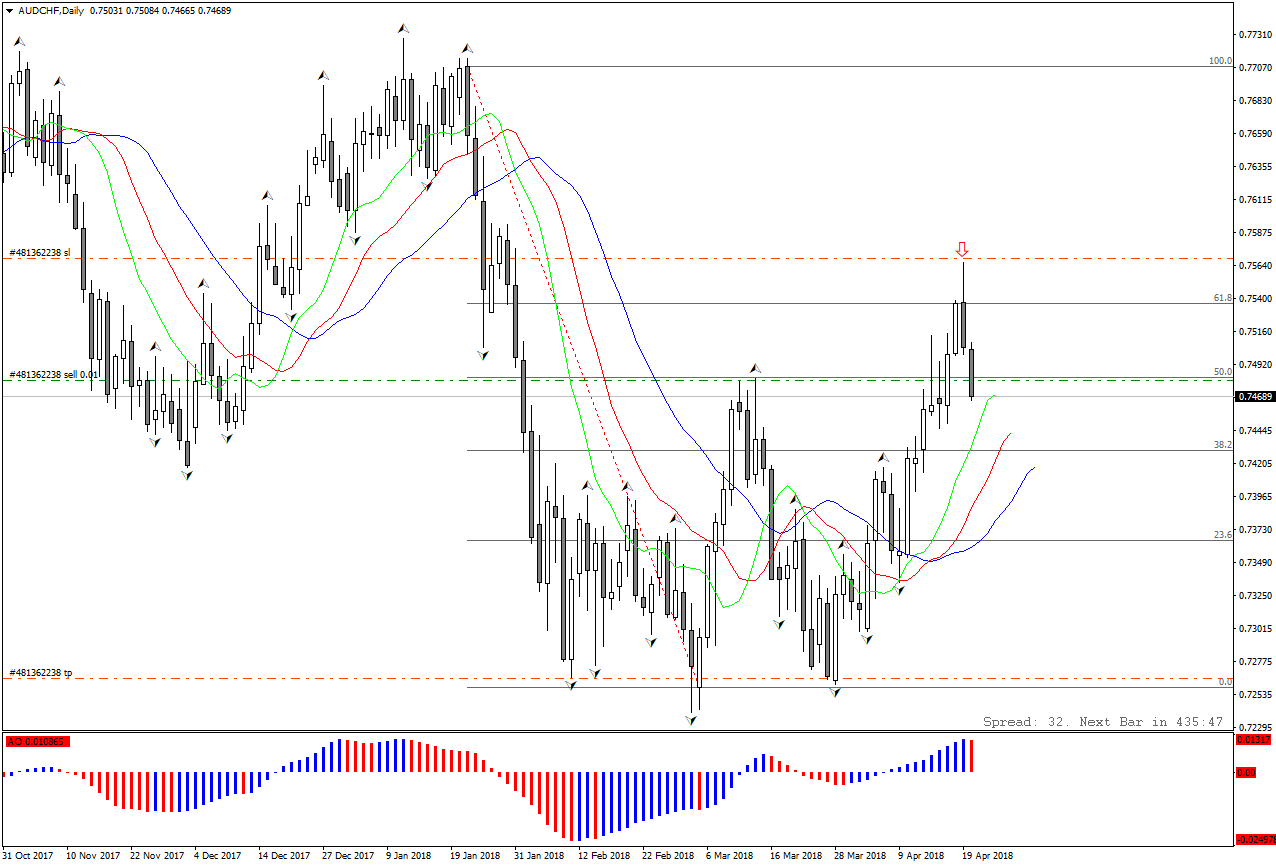The height and width of the screenshot is (867, 1276).
Task: Select the #481362238 sl order label
Action: 40,253
